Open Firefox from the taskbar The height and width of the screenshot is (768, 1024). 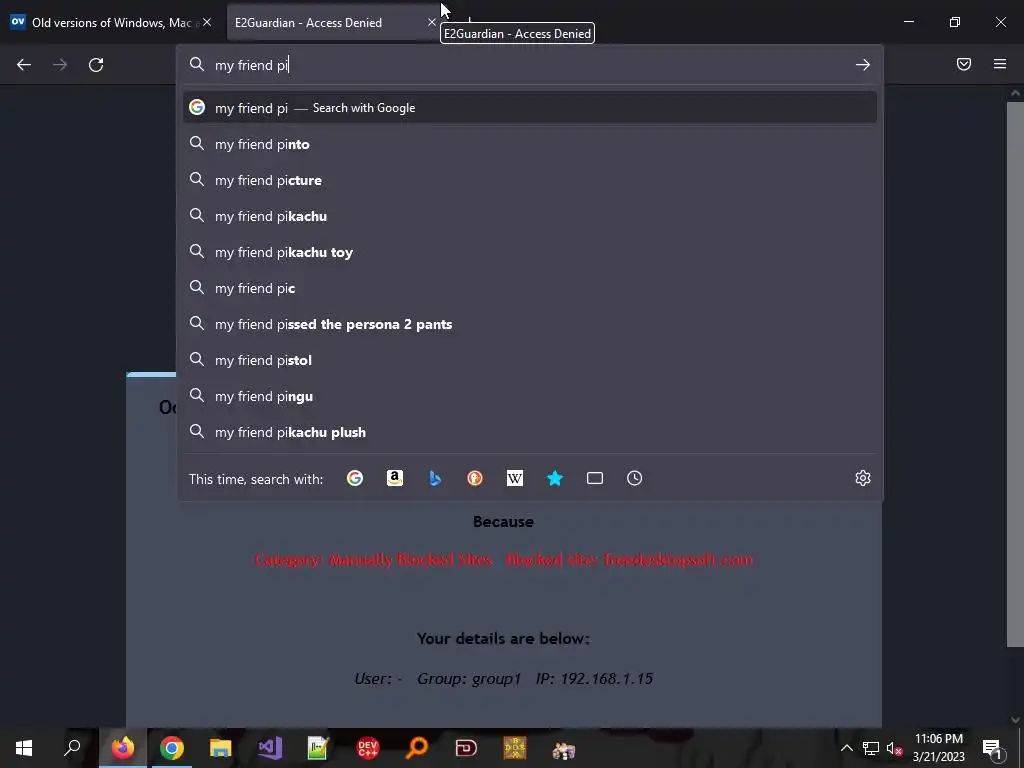tap(123, 748)
